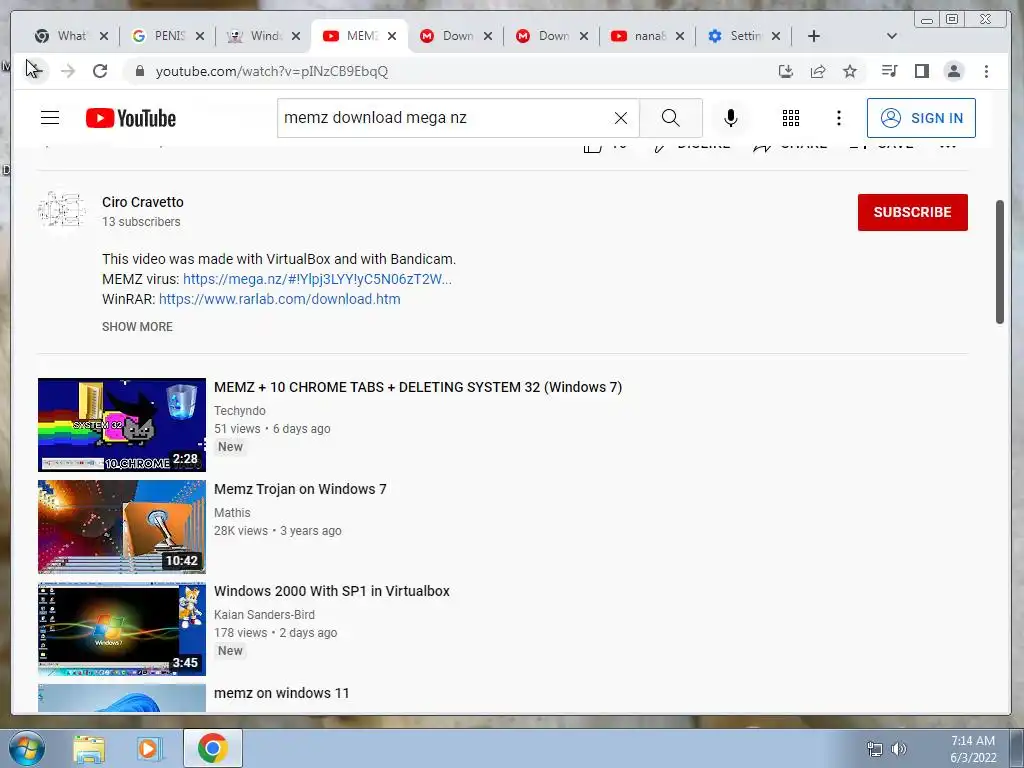1024x768 pixels.
Task: Open title Windows 2000 With SP1 in Virtualbox
Action: pos(332,591)
